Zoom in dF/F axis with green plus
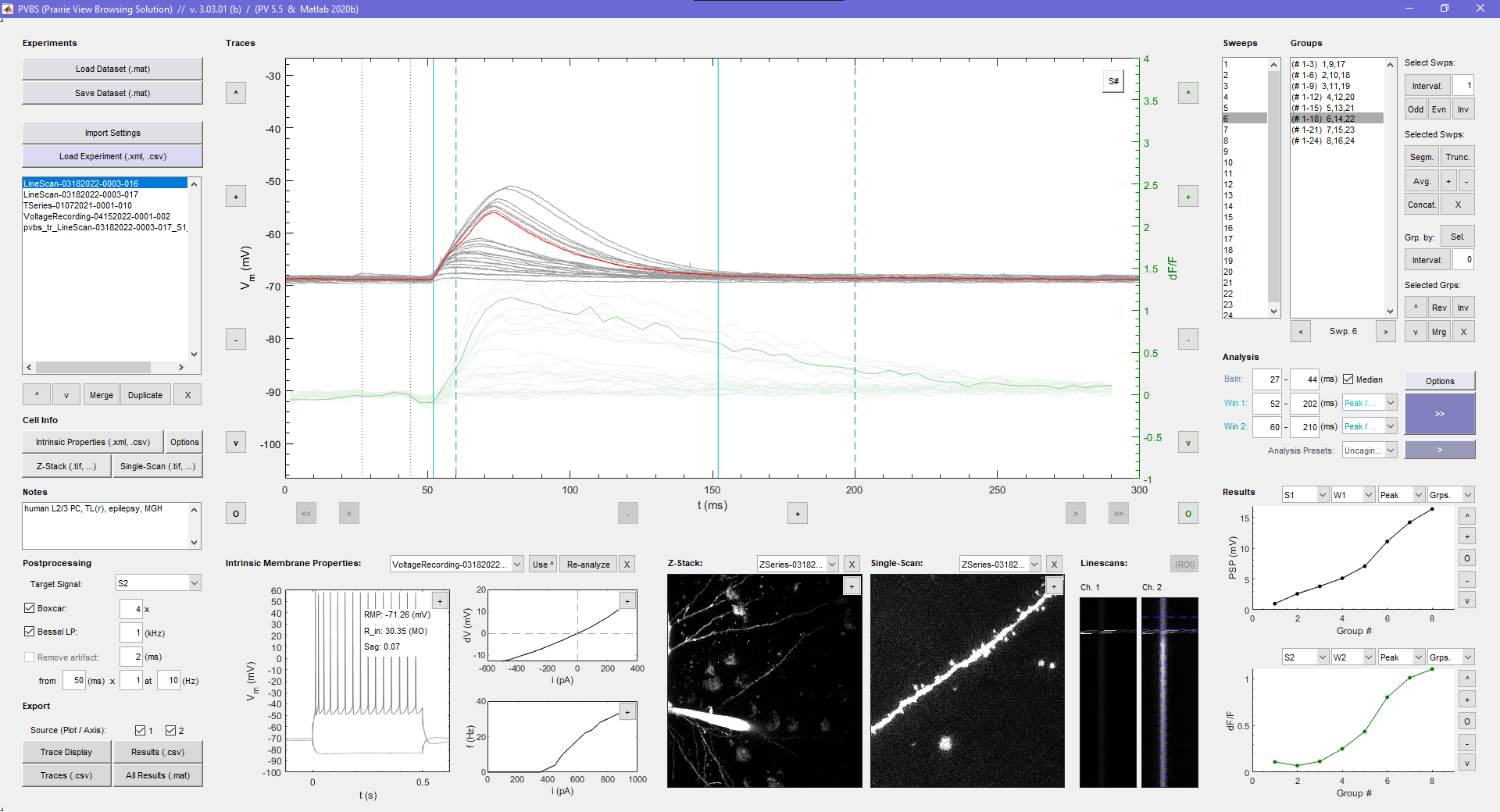 pyautogui.click(x=1188, y=197)
